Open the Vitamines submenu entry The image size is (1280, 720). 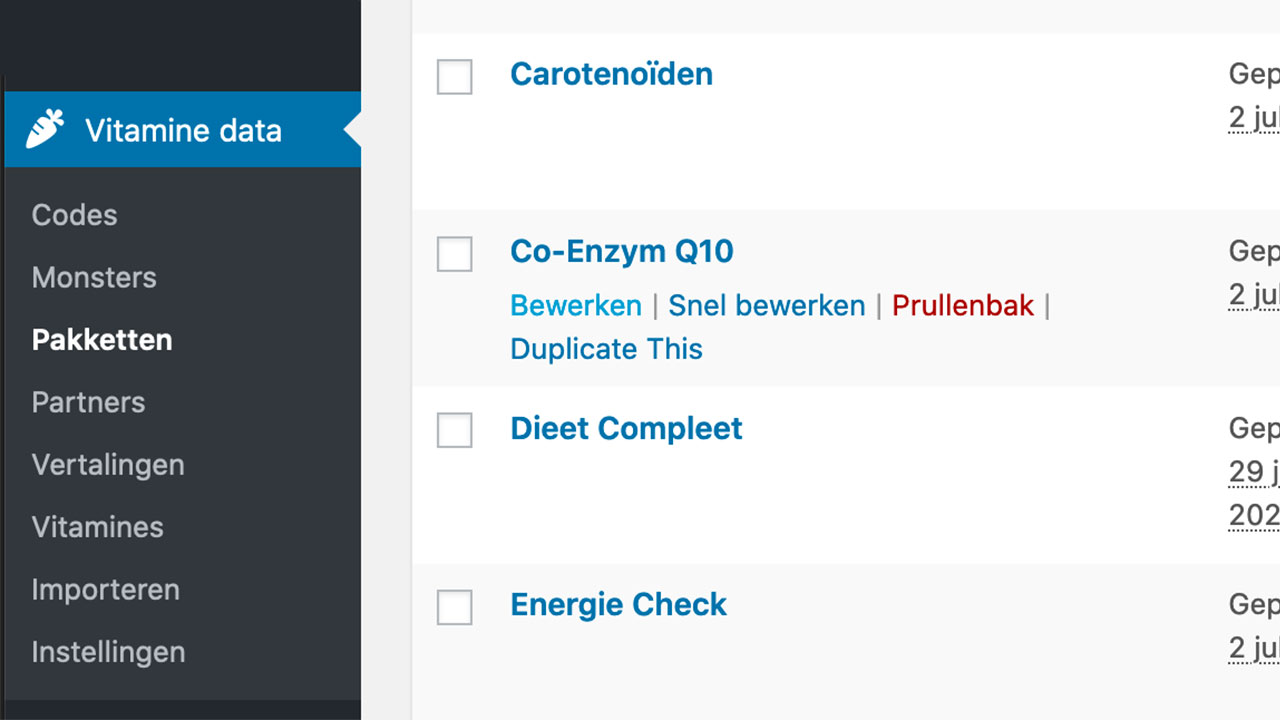[97, 527]
